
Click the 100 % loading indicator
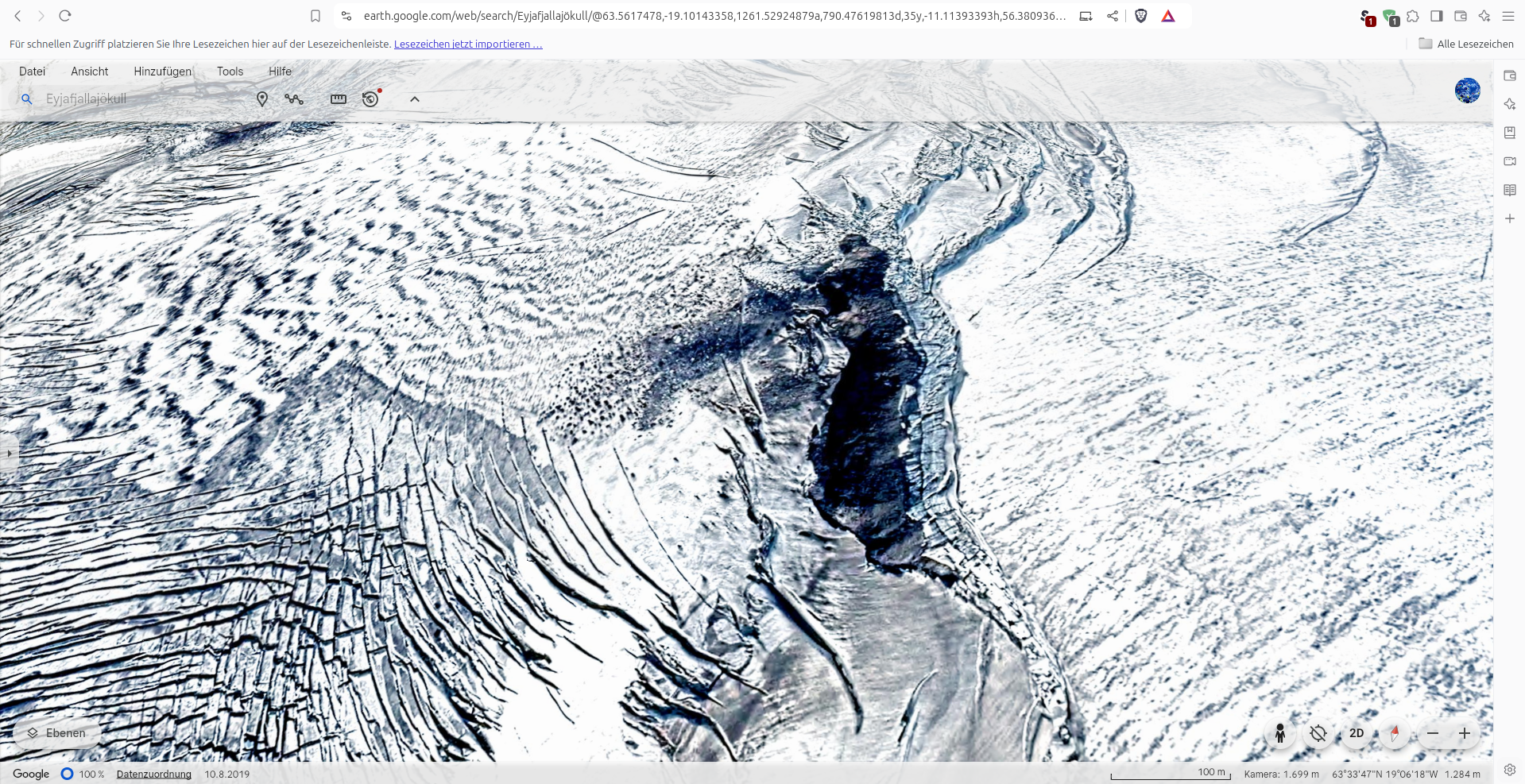click(83, 774)
